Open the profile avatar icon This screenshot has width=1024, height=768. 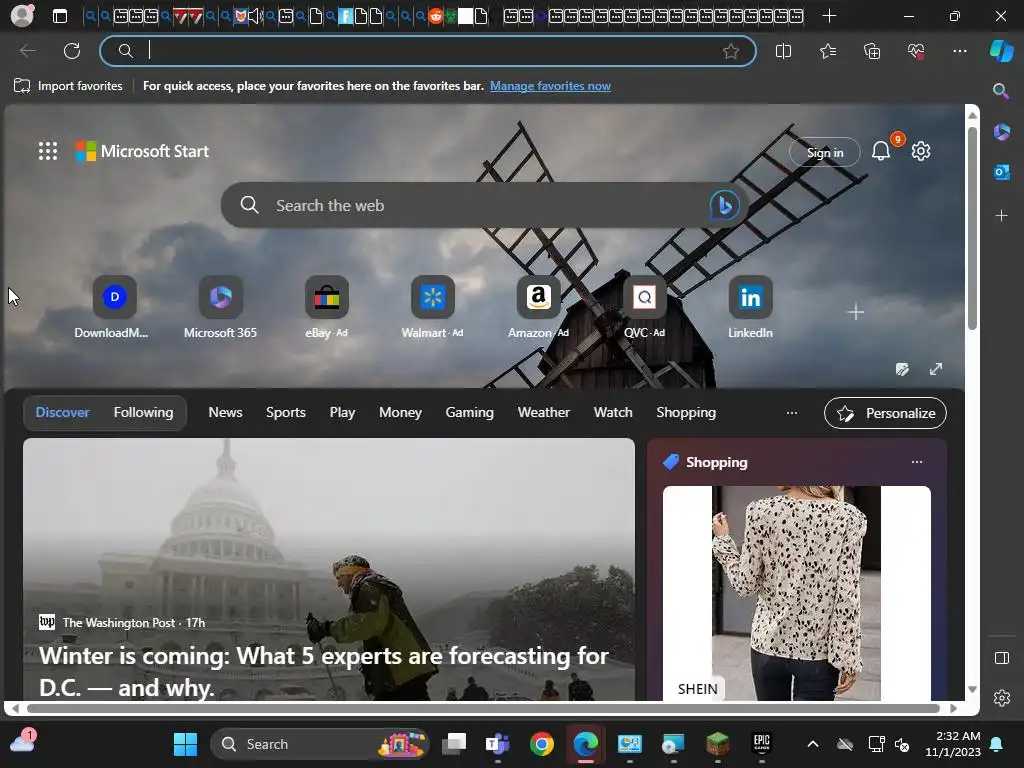coord(22,15)
